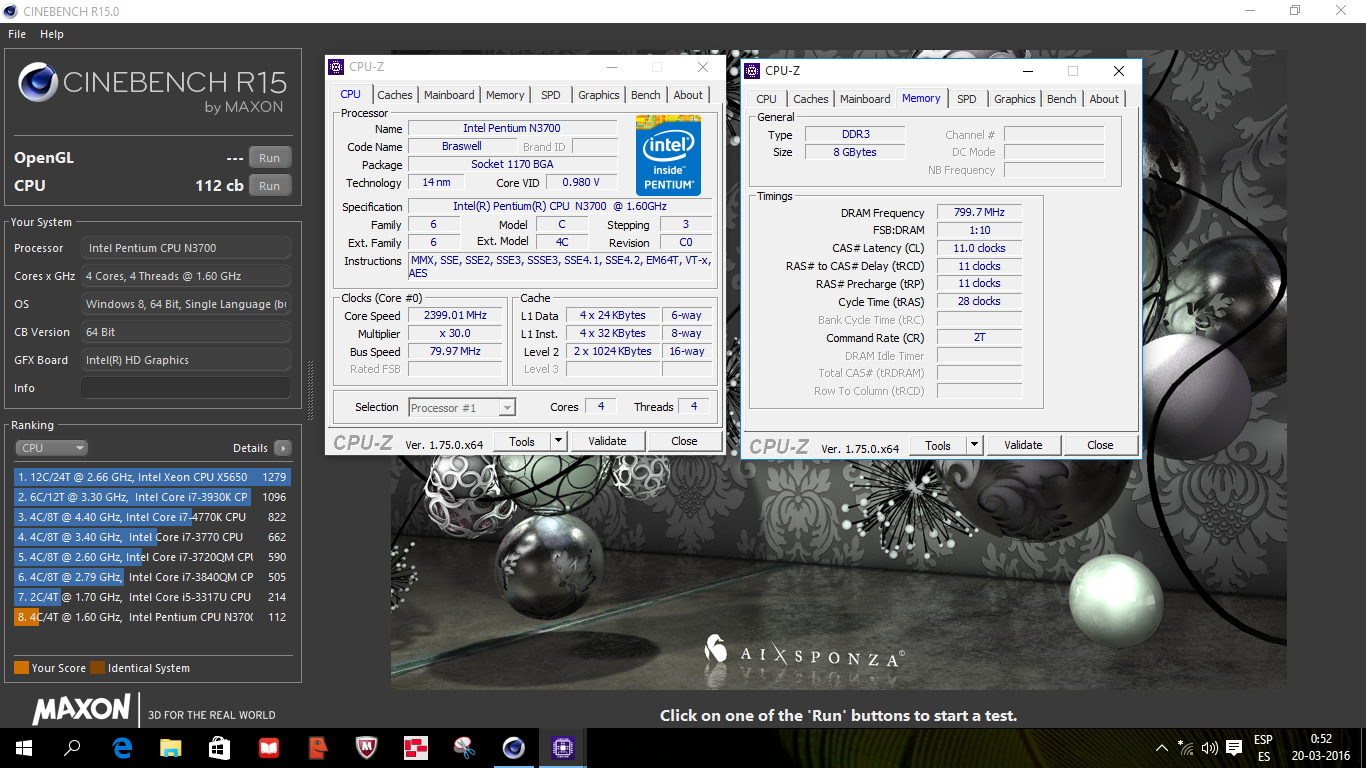The image size is (1366, 768).
Task: Select i7-3770 ranking row
Action: 152,537
